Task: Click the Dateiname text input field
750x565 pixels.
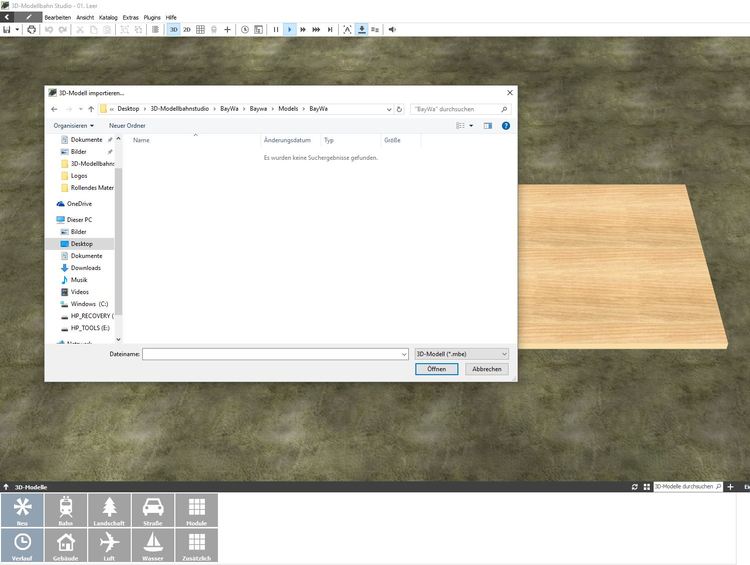Action: click(x=270, y=354)
